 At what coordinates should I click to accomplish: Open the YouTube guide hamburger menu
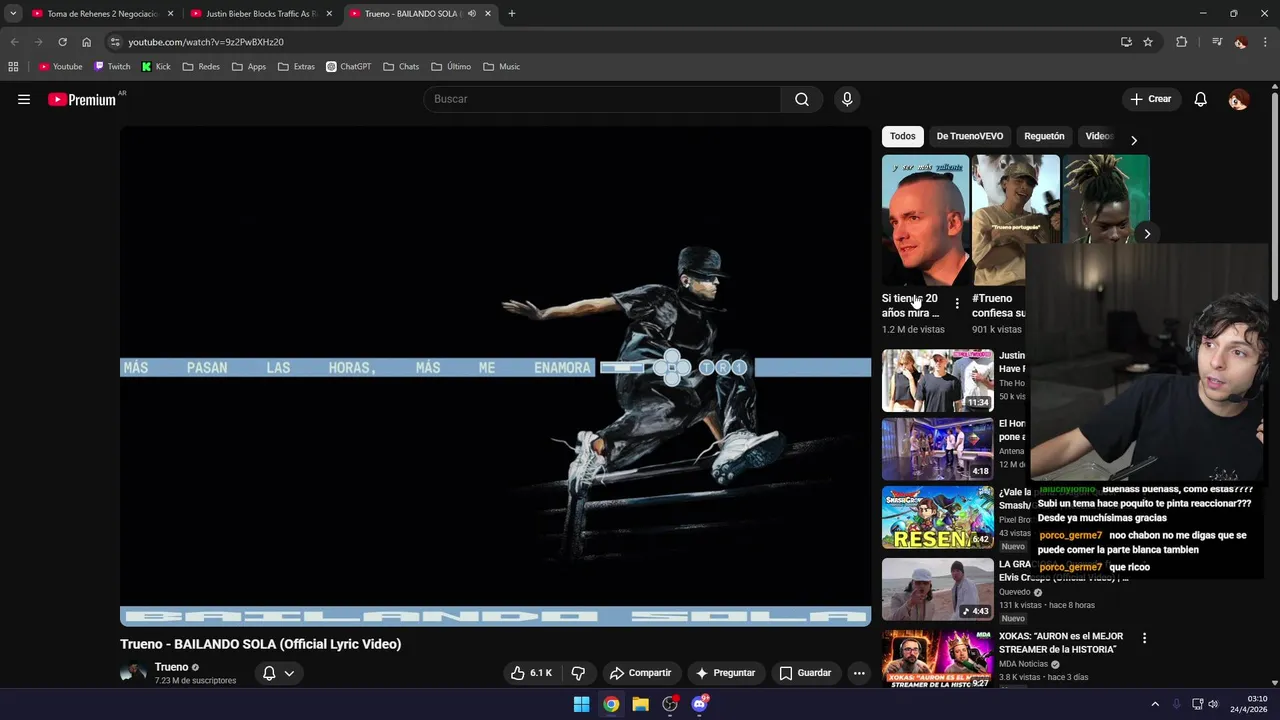[24, 99]
